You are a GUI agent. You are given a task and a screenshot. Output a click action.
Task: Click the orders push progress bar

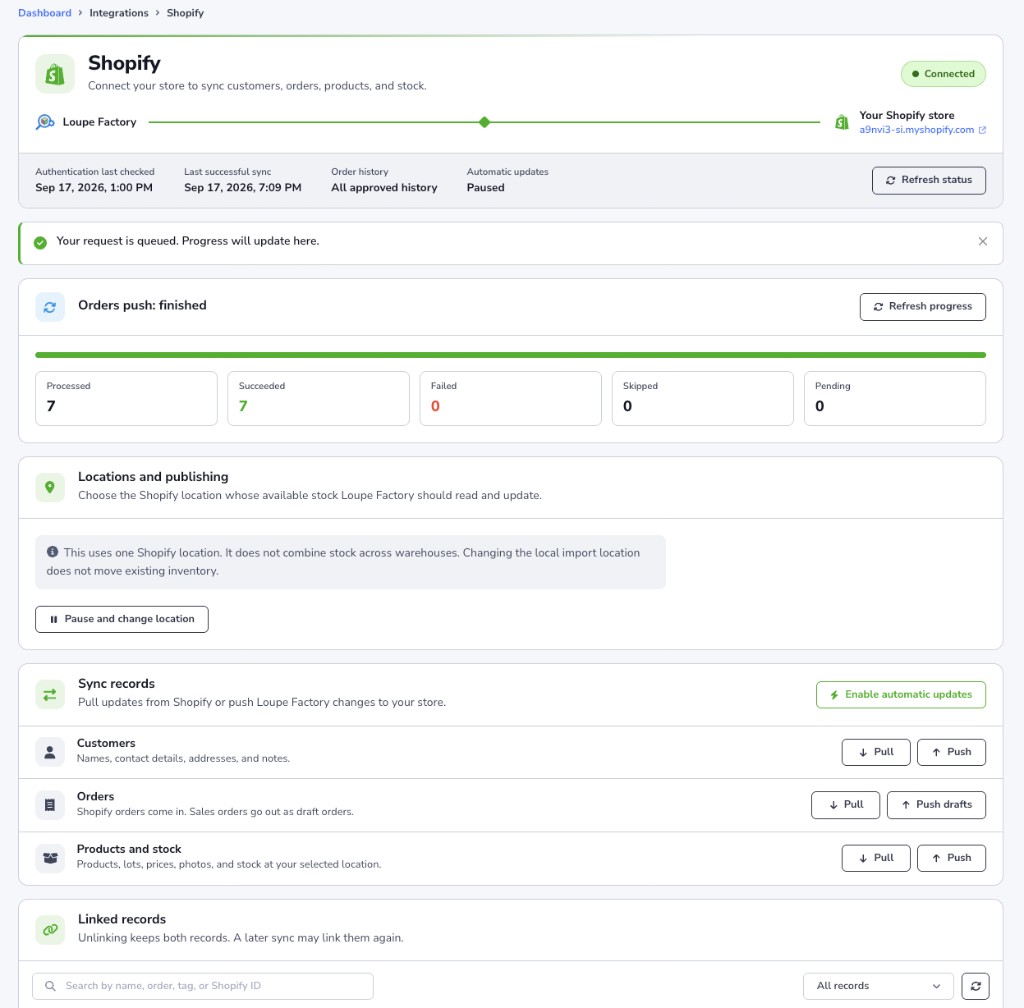tap(510, 355)
